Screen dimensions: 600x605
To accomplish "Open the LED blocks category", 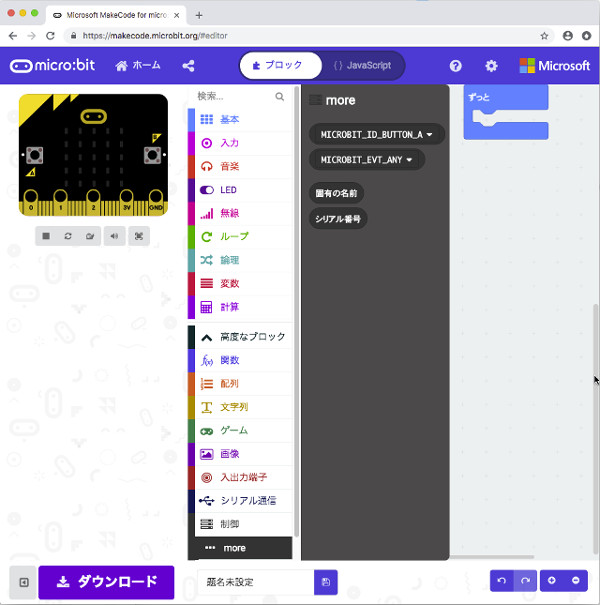I will pyautogui.click(x=241, y=190).
